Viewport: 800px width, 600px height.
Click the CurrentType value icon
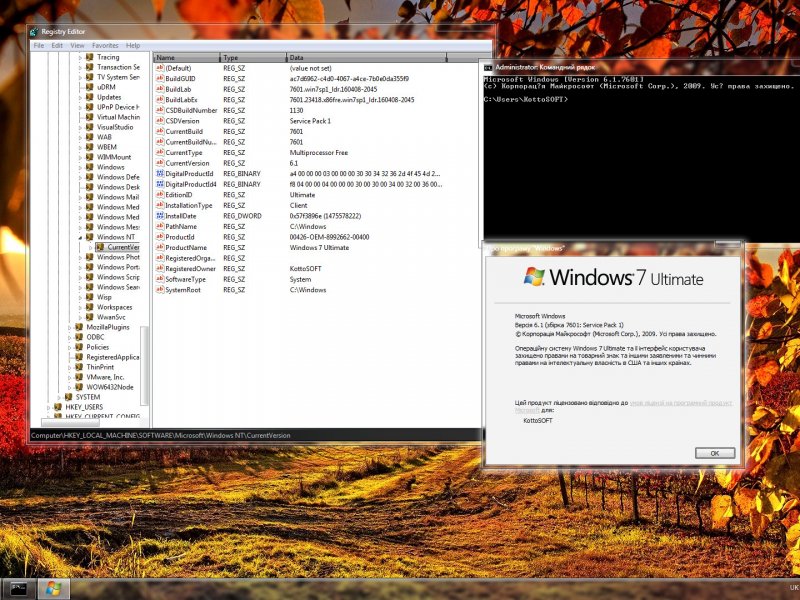tap(160, 153)
